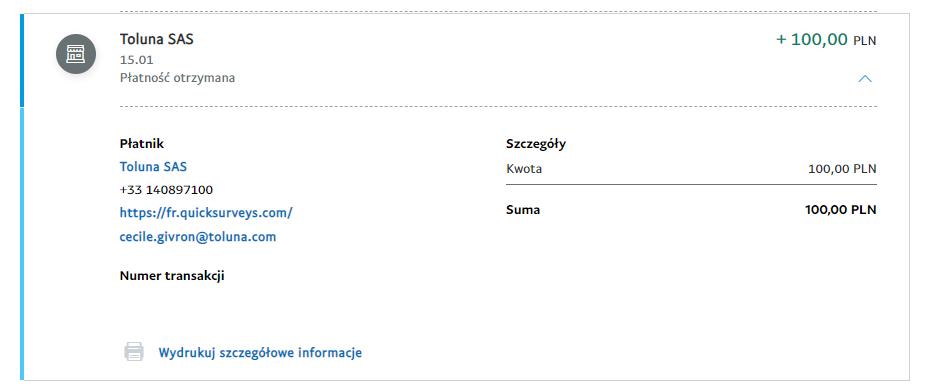
Task: Click the +100,00 PLN amount in the header
Action: point(826,40)
